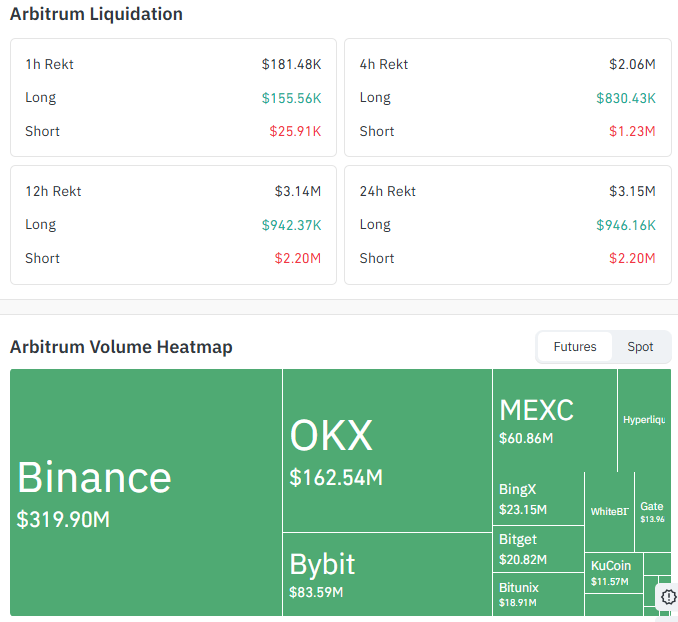Click the Arbitrum Liquidation heading
The image size is (678, 622).
point(96,14)
